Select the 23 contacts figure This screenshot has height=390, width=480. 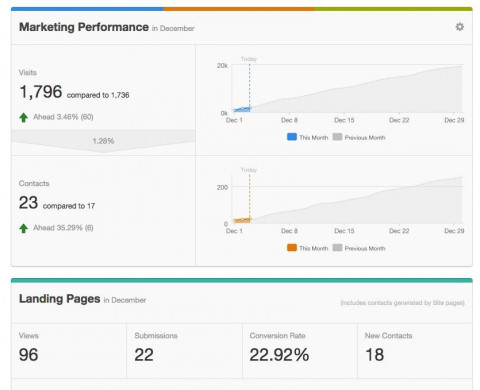click(x=28, y=203)
